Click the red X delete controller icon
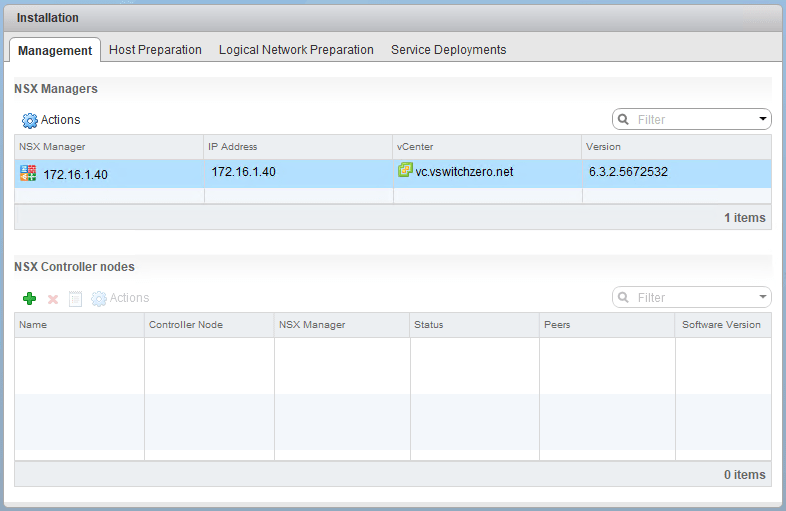This screenshot has width=786, height=511. 53,299
